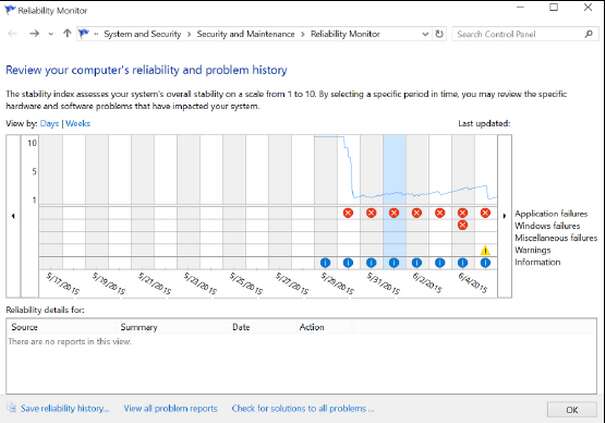Sort details by Date column header
The image size is (605, 423).
pyautogui.click(x=241, y=327)
